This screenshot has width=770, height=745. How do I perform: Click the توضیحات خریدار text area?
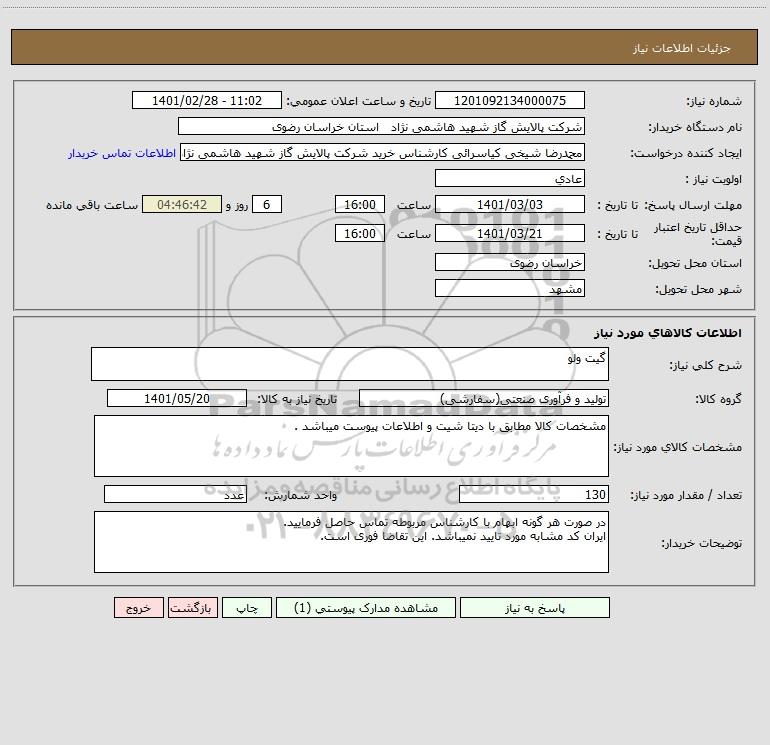351,542
